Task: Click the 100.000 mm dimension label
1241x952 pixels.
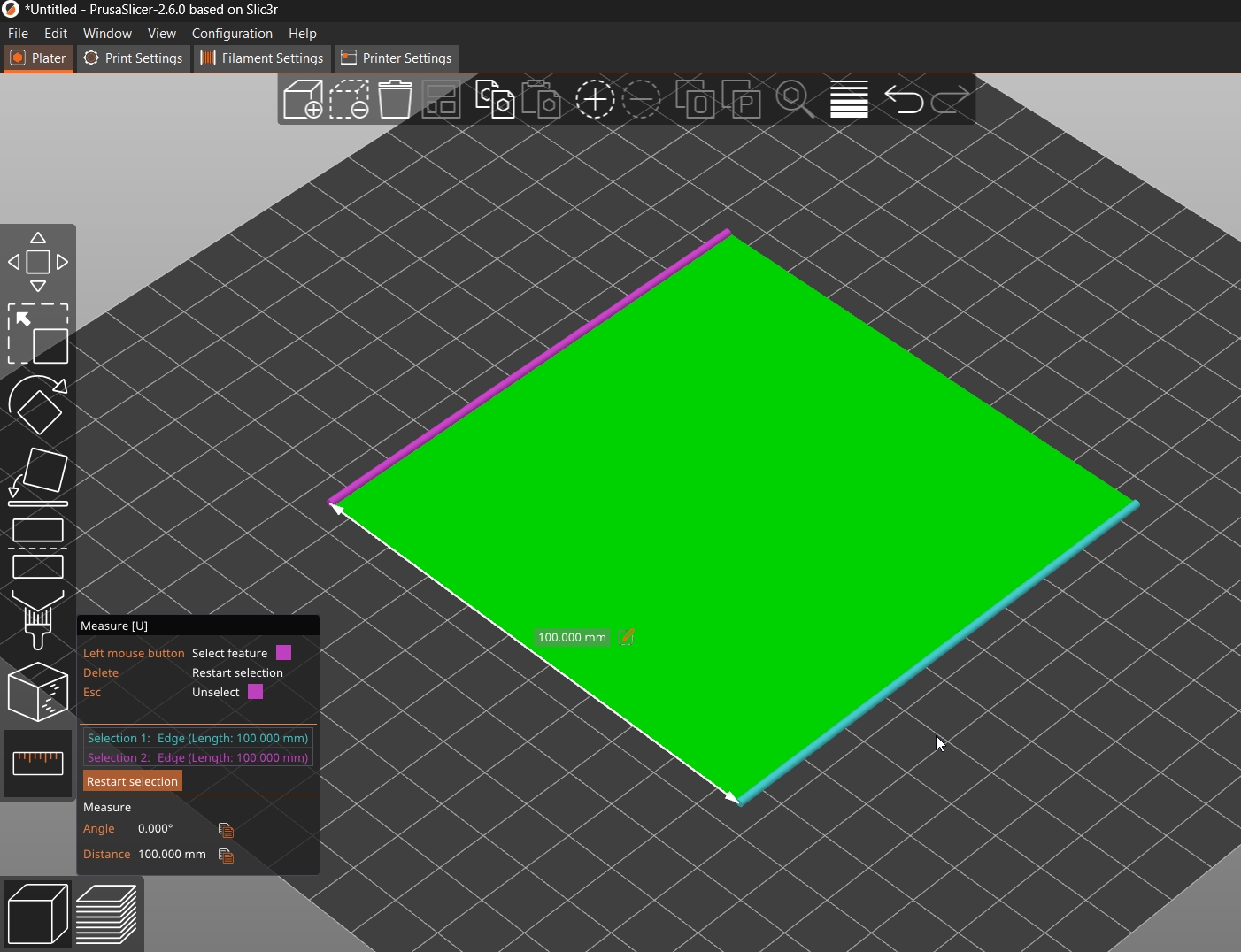Action: tap(572, 637)
